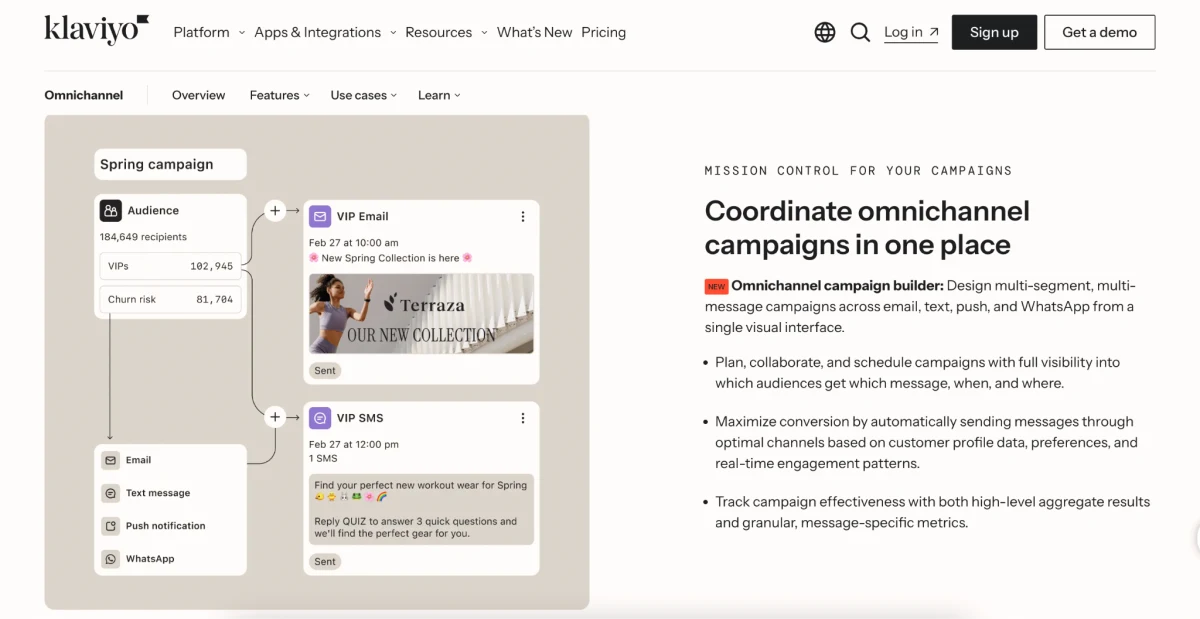Click the Get a demo button
Screen dimensions: 1200x619
tap(1099, 32)
